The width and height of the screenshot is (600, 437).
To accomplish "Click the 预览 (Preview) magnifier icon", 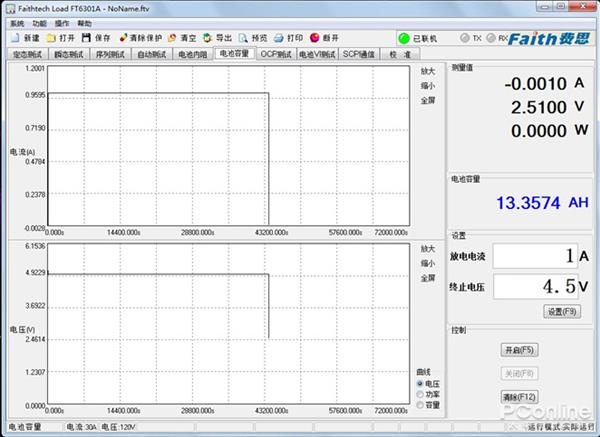I will click(x=243, y=38).
